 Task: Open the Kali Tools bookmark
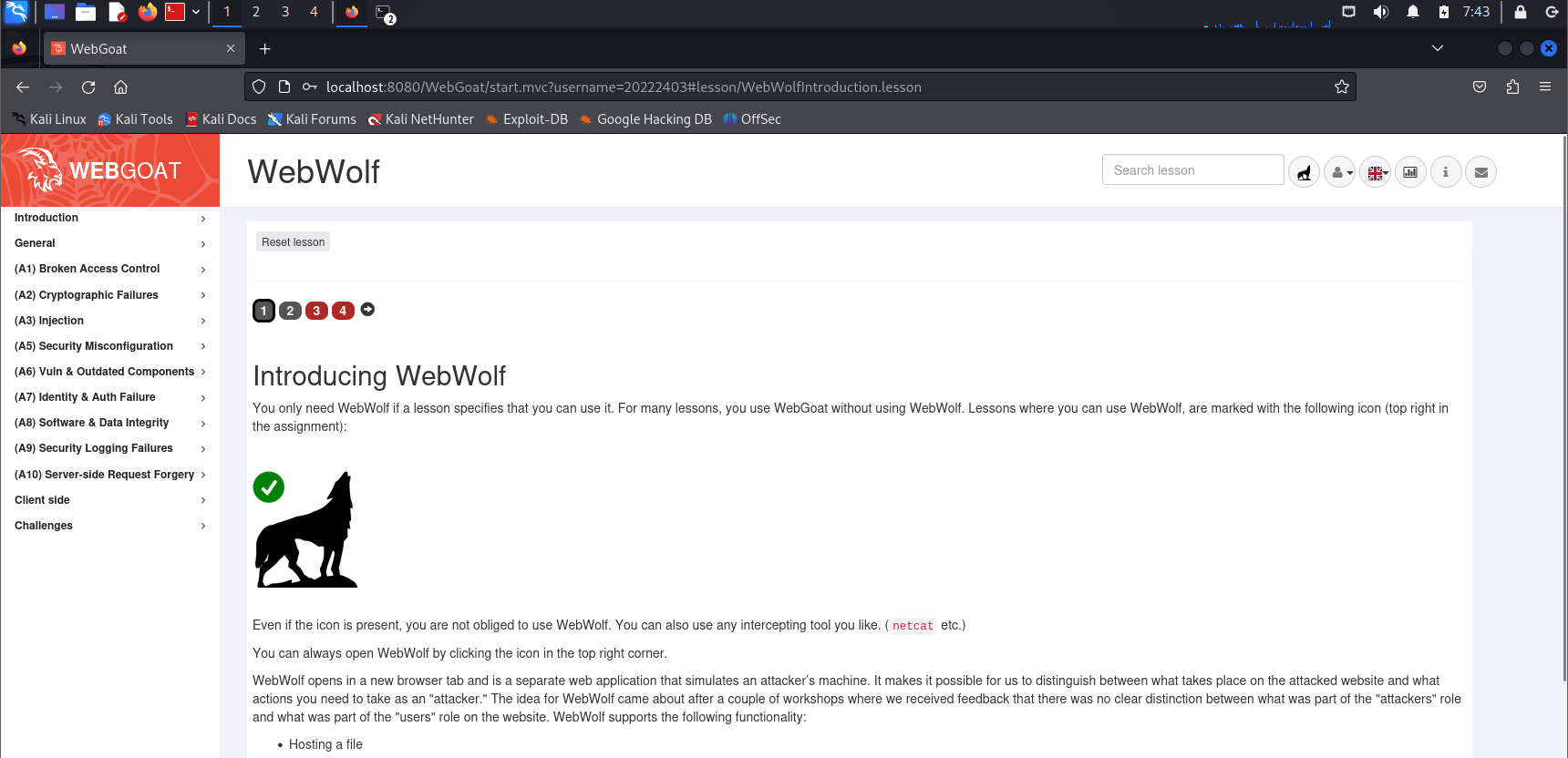[135, 119]
